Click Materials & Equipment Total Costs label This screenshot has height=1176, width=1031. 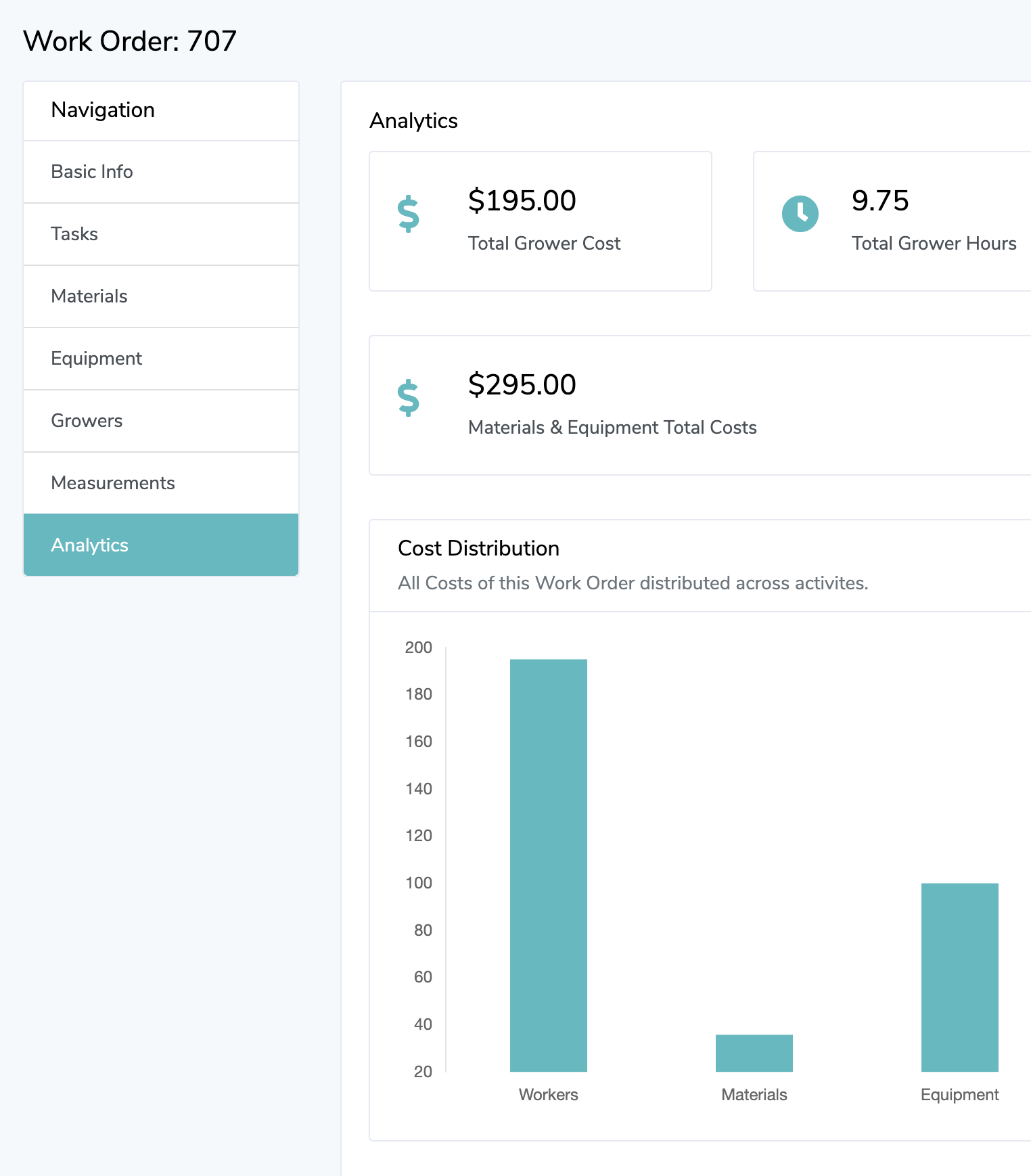612,428
